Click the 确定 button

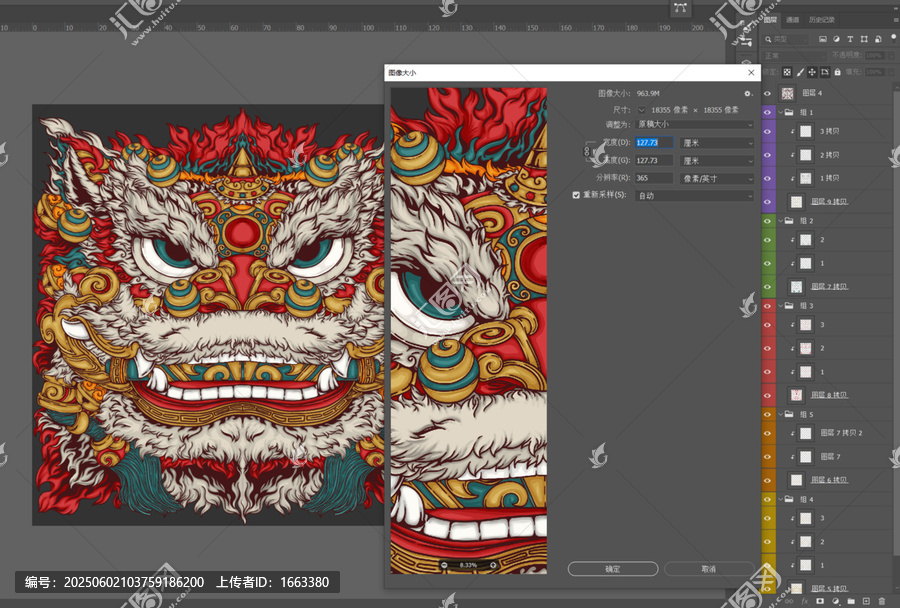[x=612, y=569]
